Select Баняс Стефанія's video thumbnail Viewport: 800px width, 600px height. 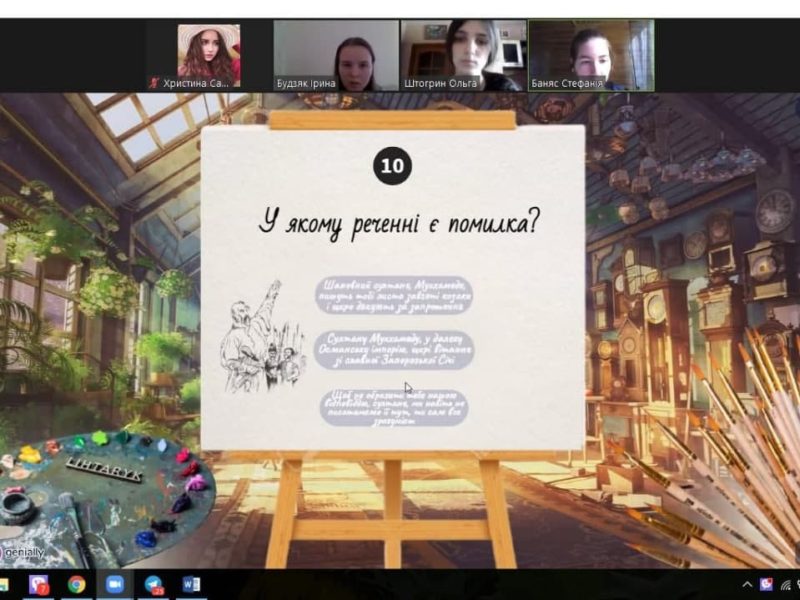pyautogui.click(x=590, y=56)
